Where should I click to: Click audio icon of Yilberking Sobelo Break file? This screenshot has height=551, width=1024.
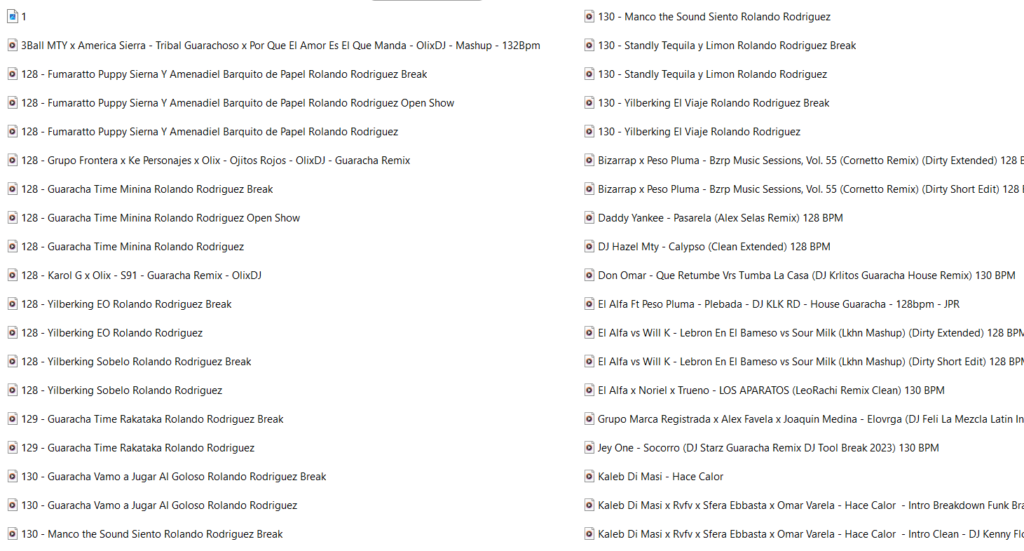pos(12,361)
